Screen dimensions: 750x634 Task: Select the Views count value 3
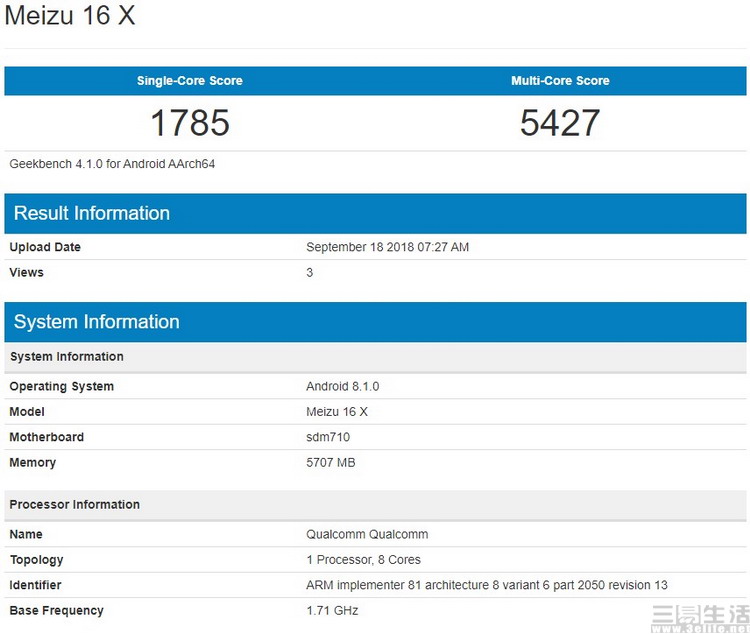pos(309,272)
